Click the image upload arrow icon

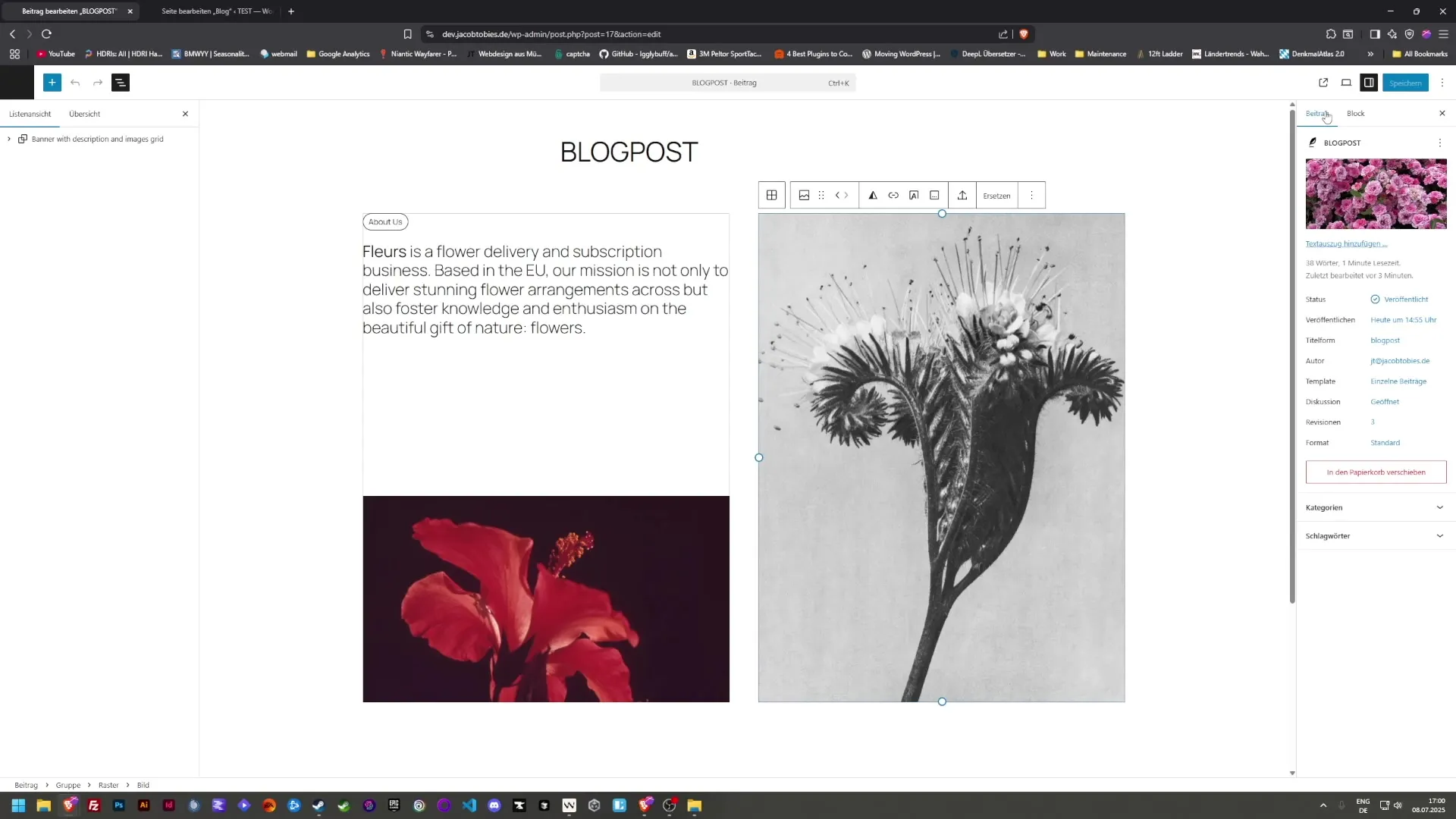[x=962, y=196]
